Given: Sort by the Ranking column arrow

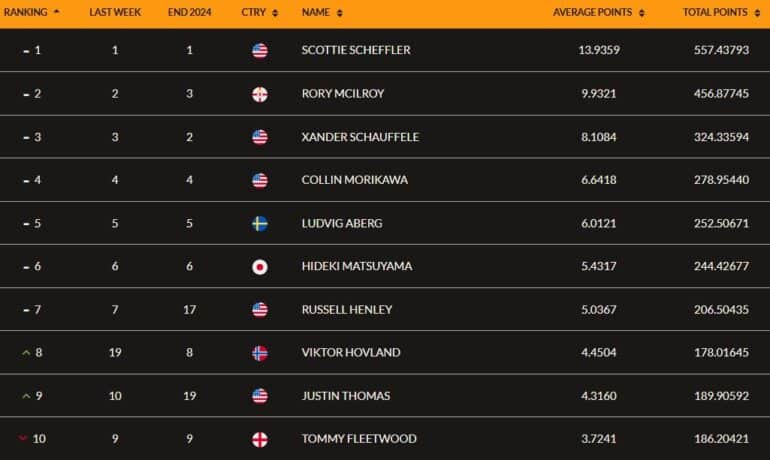Looking at the screenshot, I should (x=56, y=11).
